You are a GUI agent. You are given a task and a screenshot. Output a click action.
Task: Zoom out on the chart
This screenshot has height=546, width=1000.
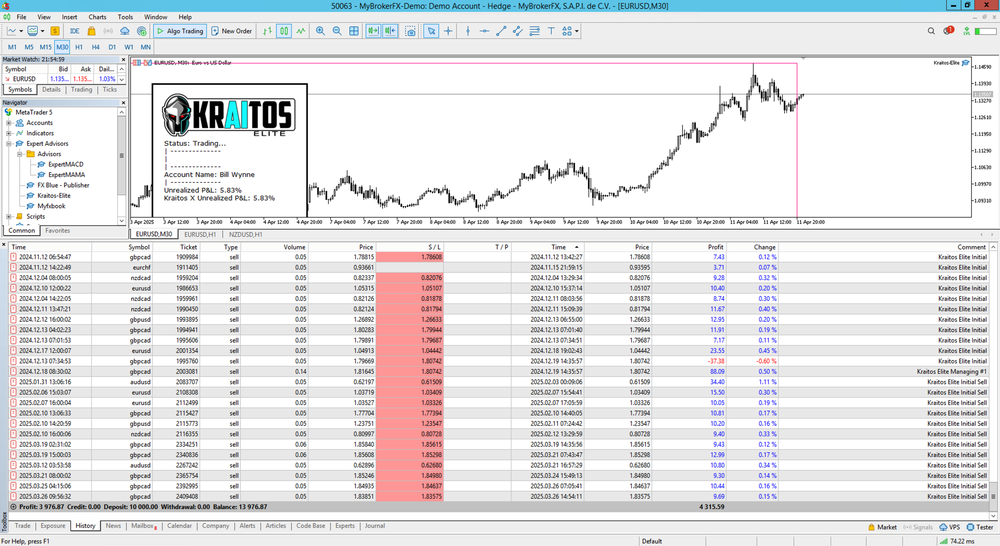click(x=337, y=31)
